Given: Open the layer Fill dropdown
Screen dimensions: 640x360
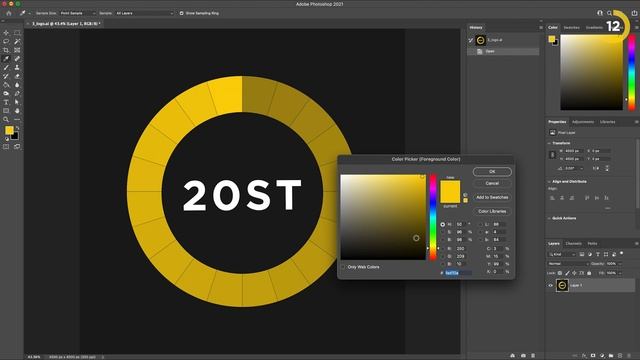Looking at the screenshot, I should (x=620, y=273).
